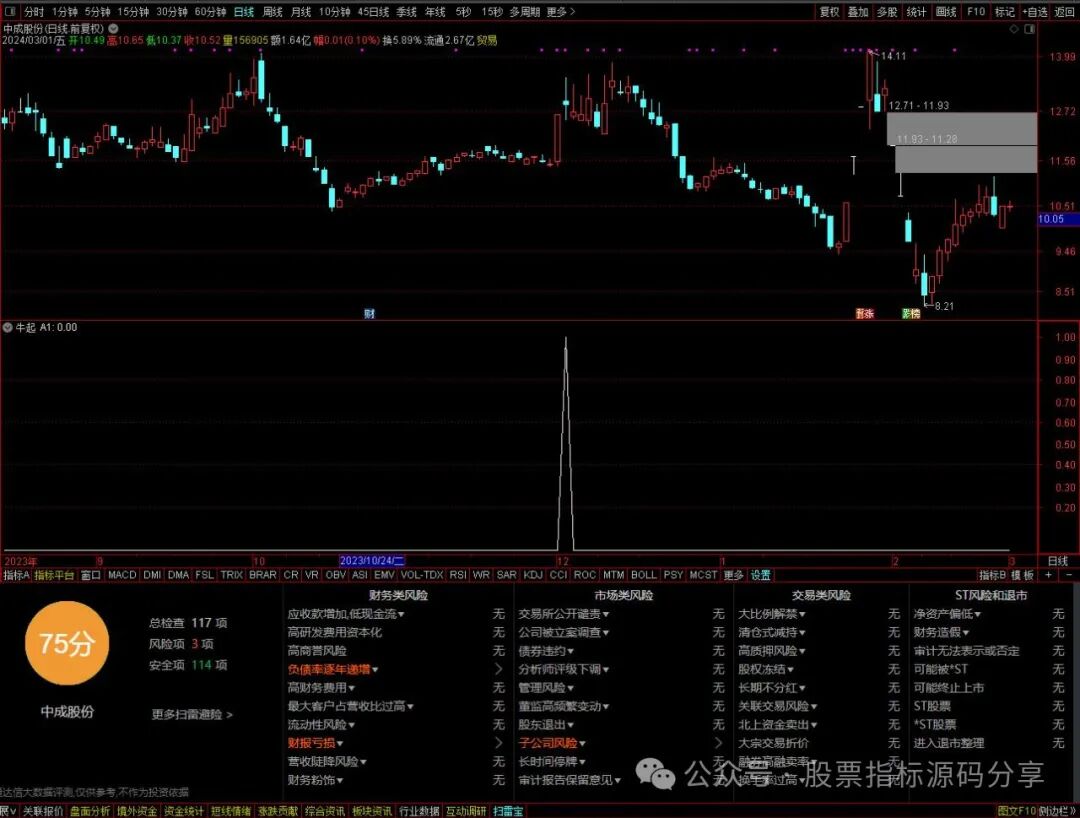Click the 图文F10 button

[x=1016, y=812]
